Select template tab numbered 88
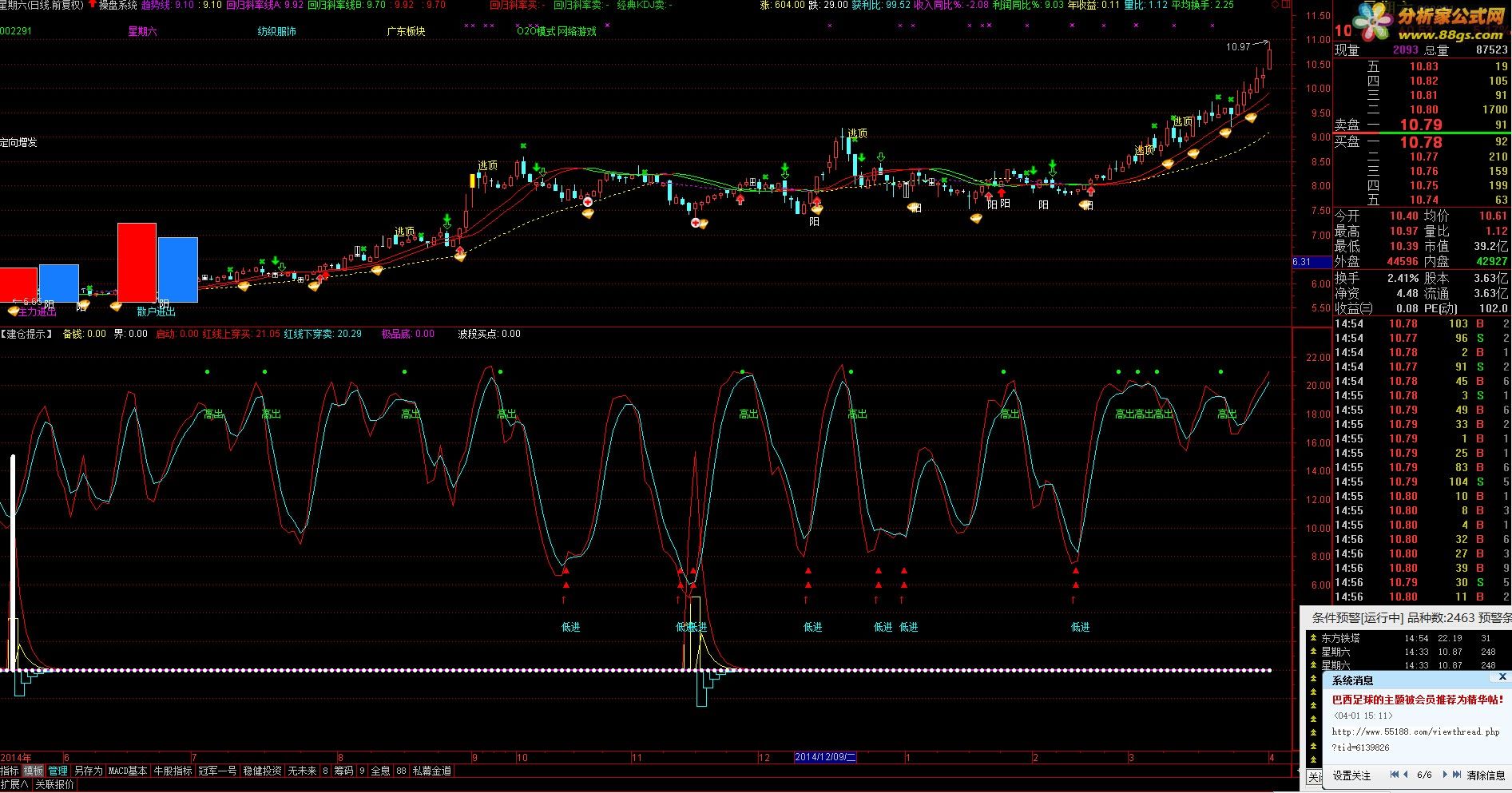The image size is (1512, 793). pos(401,771)
